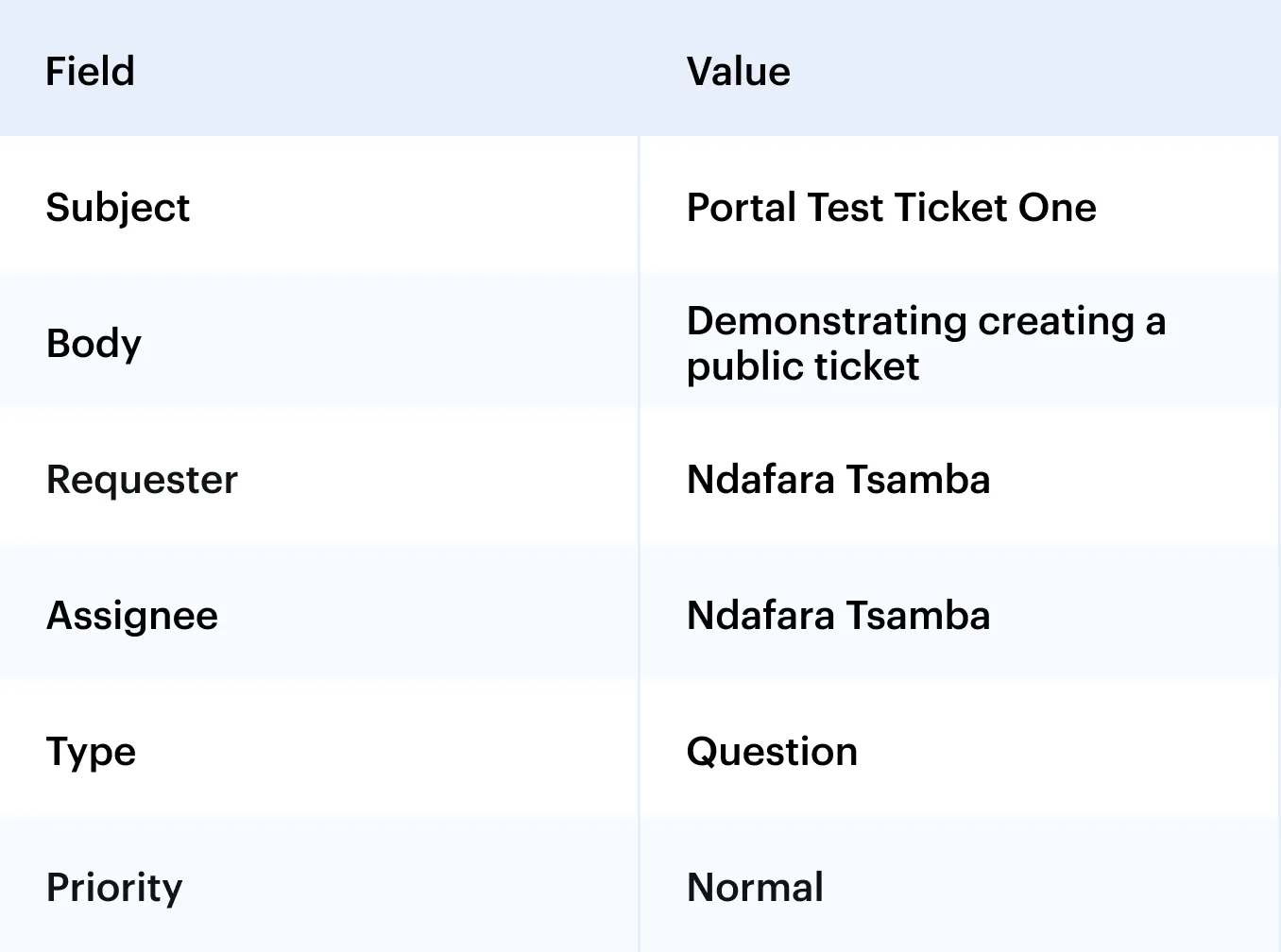Click the Field column header
The height and width of the screenshot is (952, 1281).
(x=90, y=72)
